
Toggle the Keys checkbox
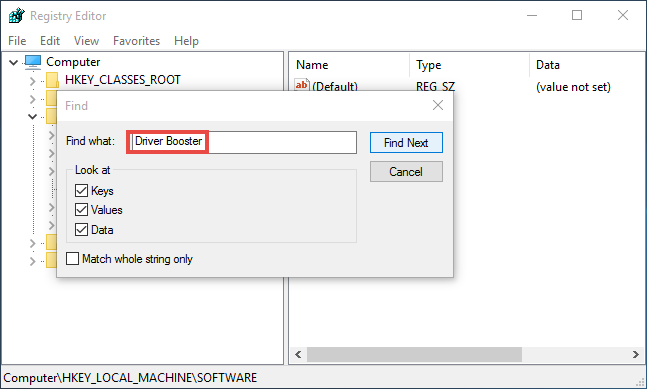pos(81,191)
